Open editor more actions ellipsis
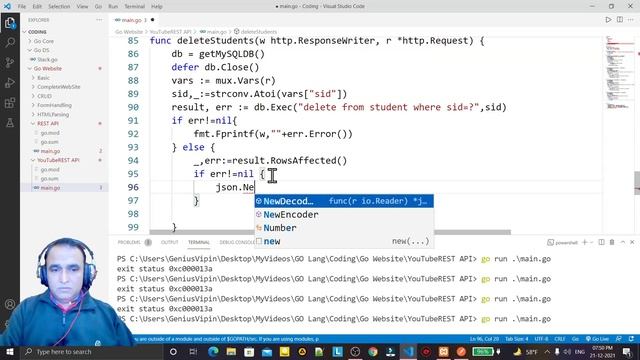640x360 pixels. click(x=631, y=20)
